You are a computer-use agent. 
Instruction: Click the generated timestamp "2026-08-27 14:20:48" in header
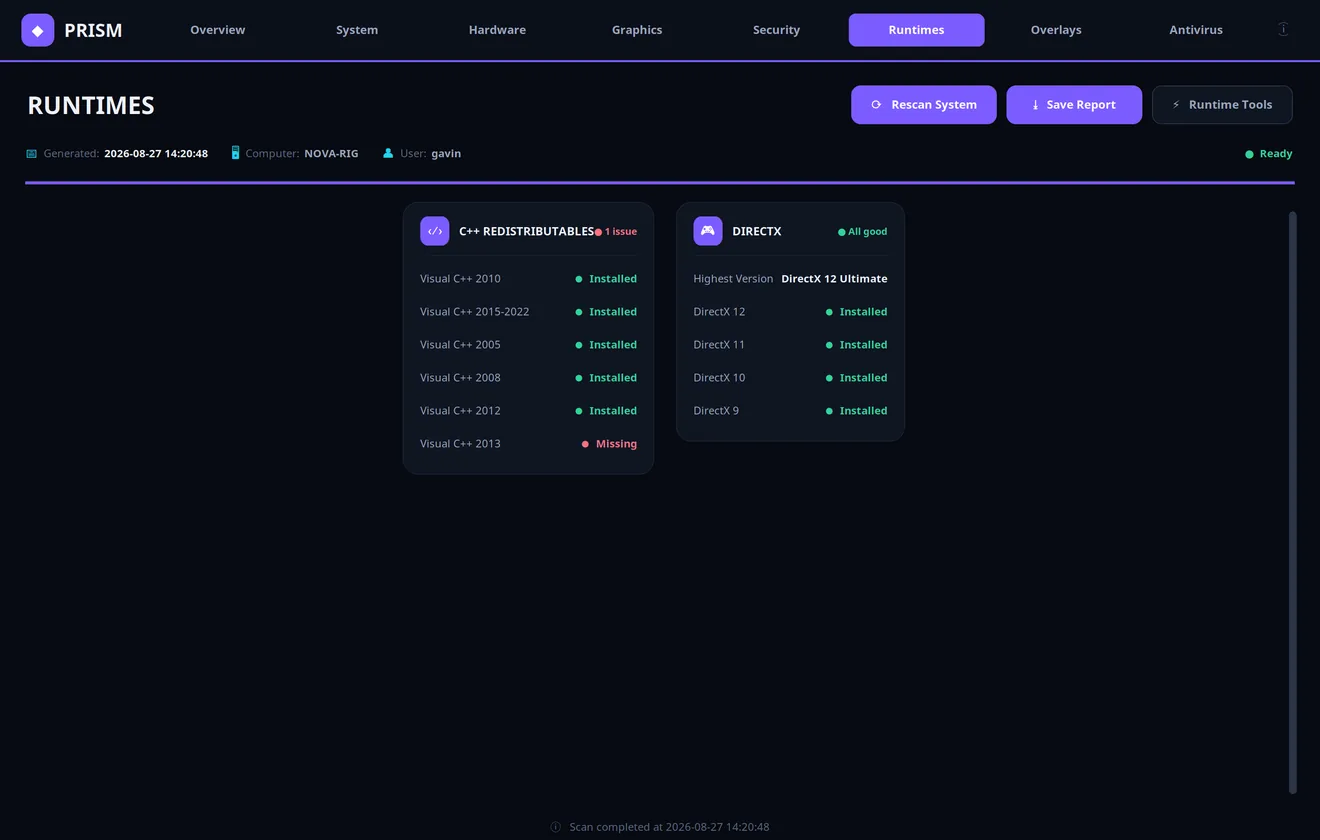[x=156, y=154]
